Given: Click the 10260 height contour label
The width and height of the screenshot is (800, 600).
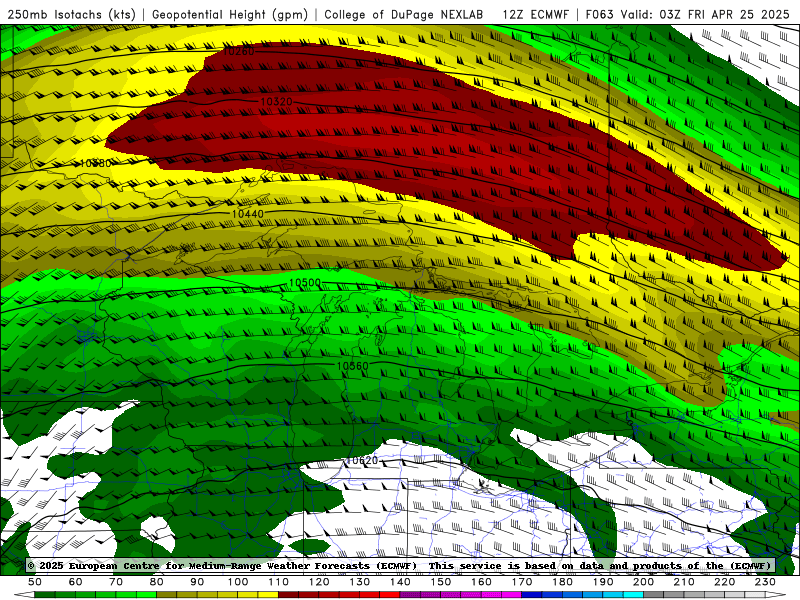Looking at the screenshot, I should tap(238, 51).
